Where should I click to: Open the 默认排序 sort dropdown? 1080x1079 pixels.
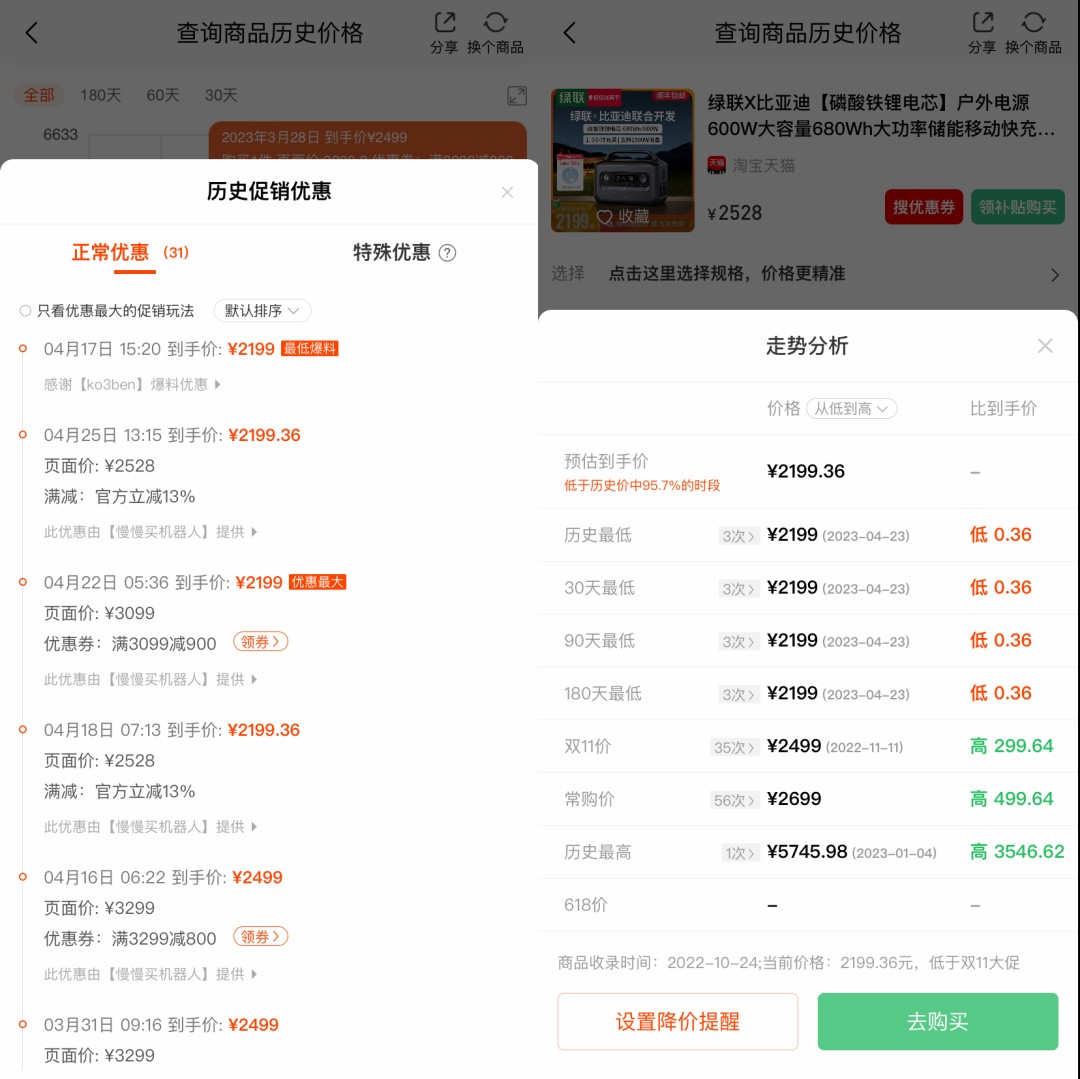[x=262, y=311]
